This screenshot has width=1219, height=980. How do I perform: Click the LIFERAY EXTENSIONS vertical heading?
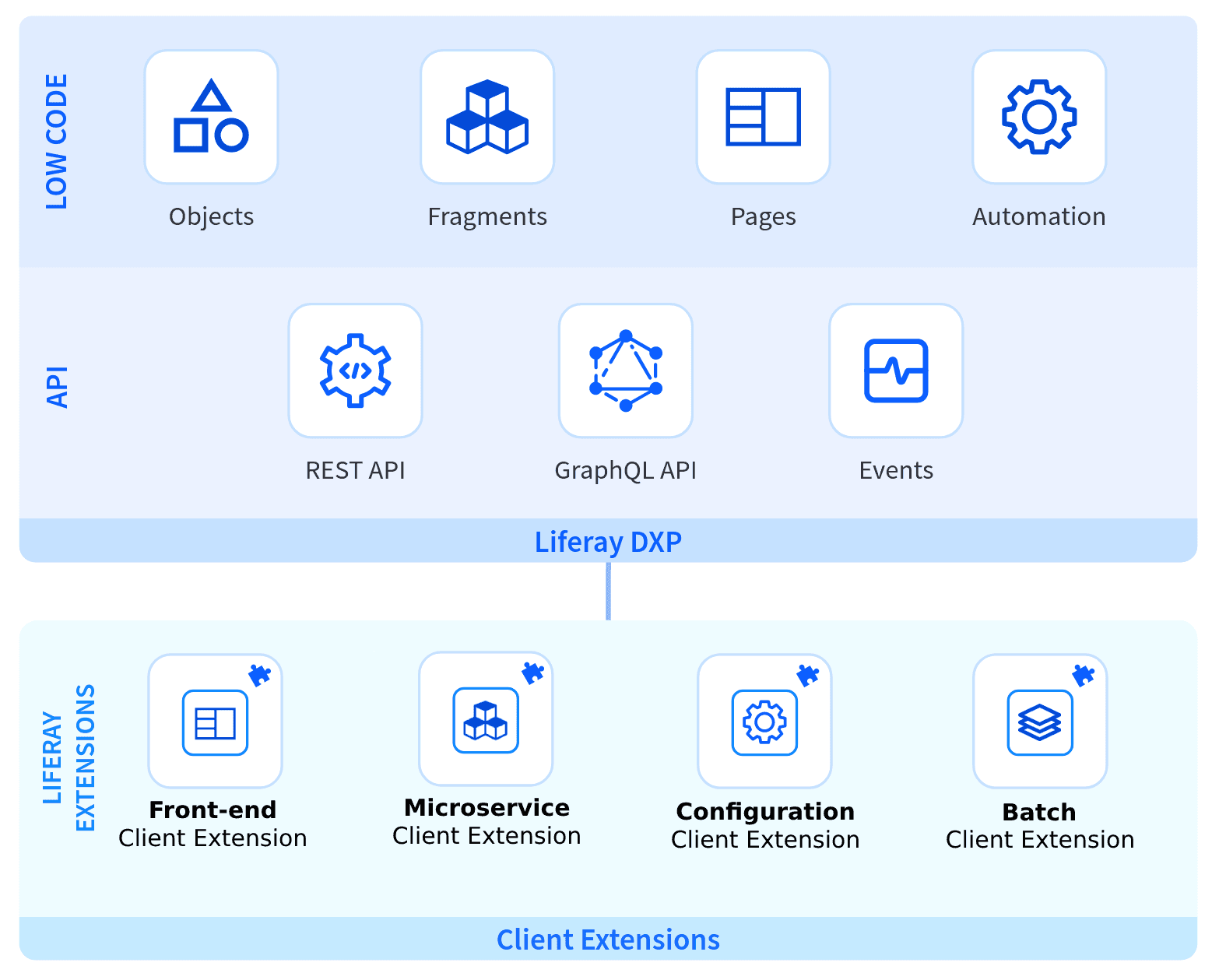tap(69, 758)
